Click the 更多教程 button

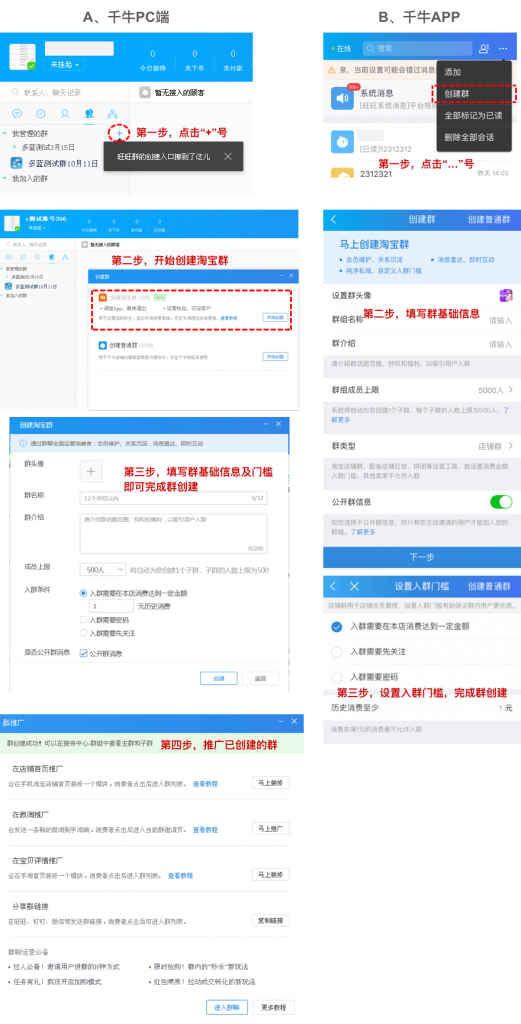pos(274,1007)
